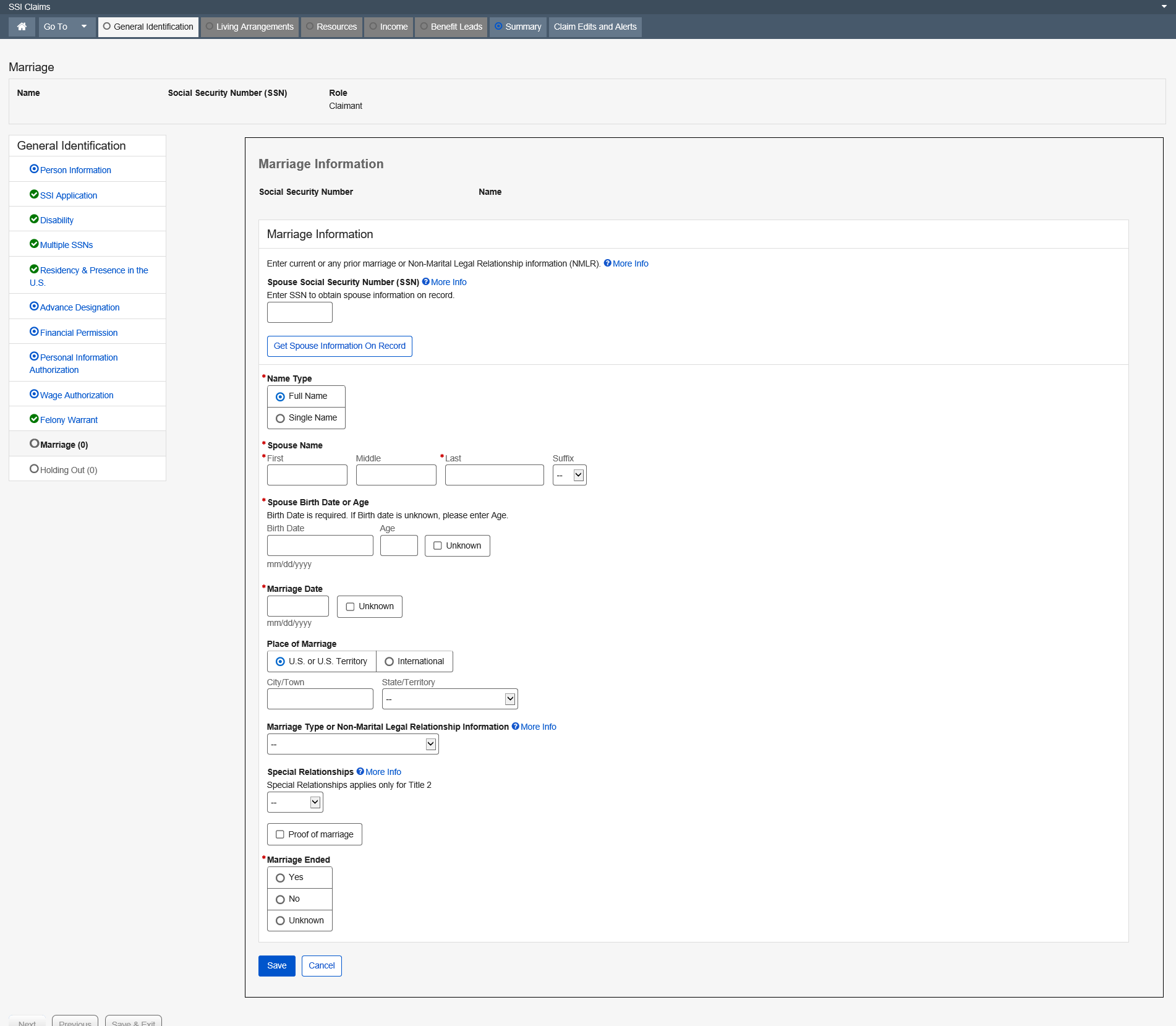Click the green check icon beside Felony Warrant
This screenshot has height=1026, width=1176.
34,419
